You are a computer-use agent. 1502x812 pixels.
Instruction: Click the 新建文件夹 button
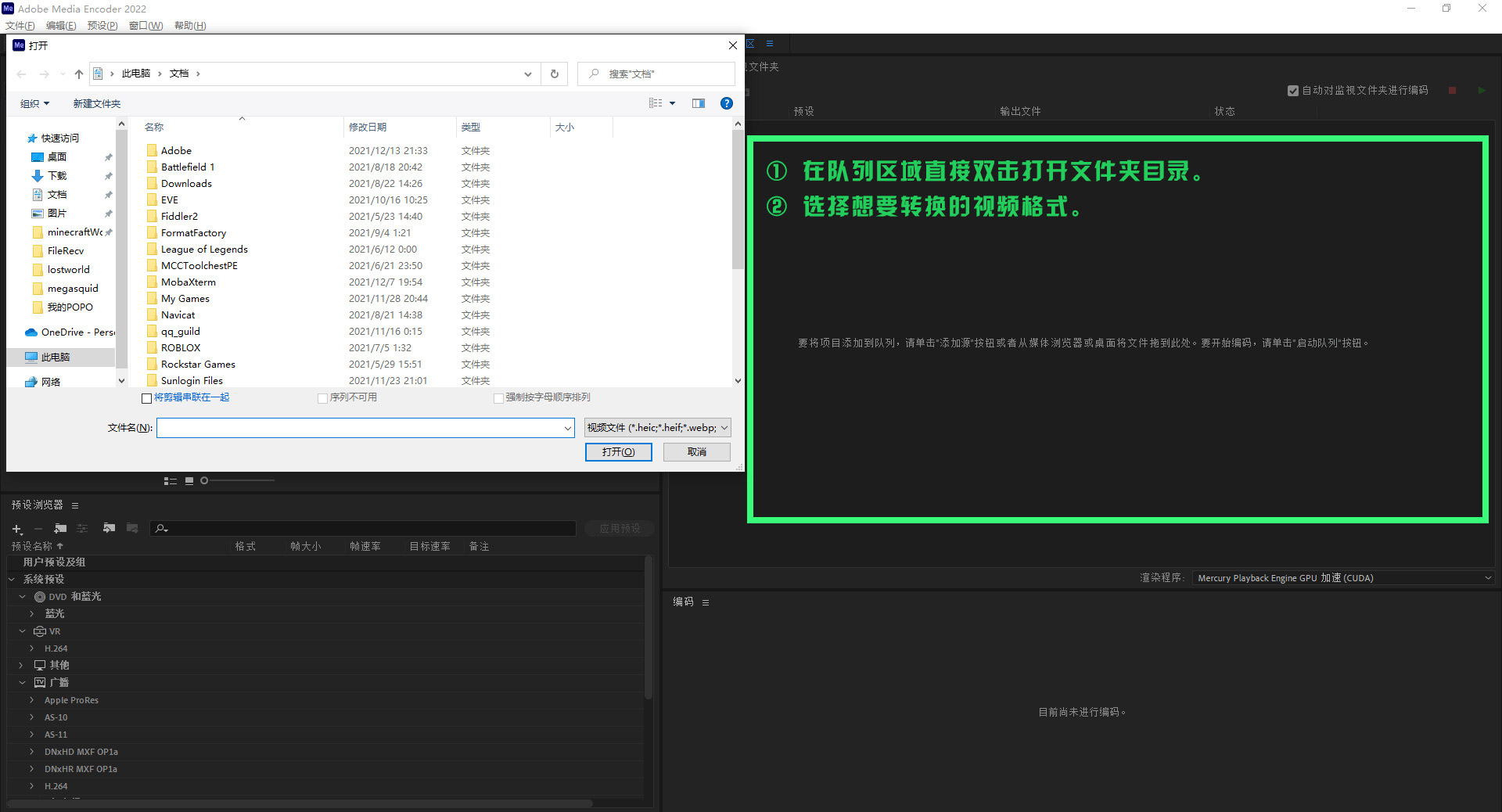pyautogui.click(x=97, y=103)
